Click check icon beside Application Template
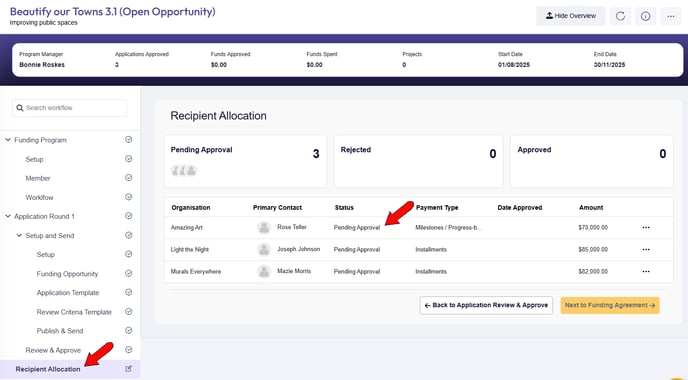 click(x=129, y=292)
